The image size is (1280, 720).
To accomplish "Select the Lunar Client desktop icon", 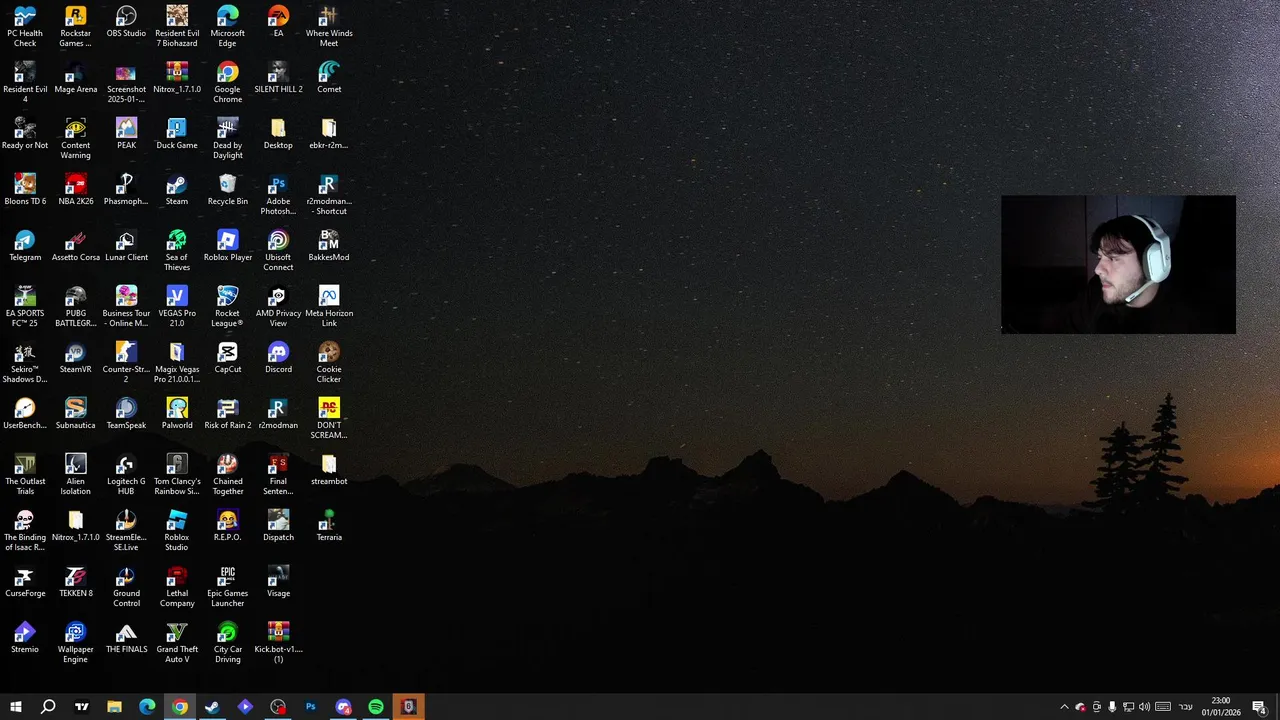I will pos(126,246).
